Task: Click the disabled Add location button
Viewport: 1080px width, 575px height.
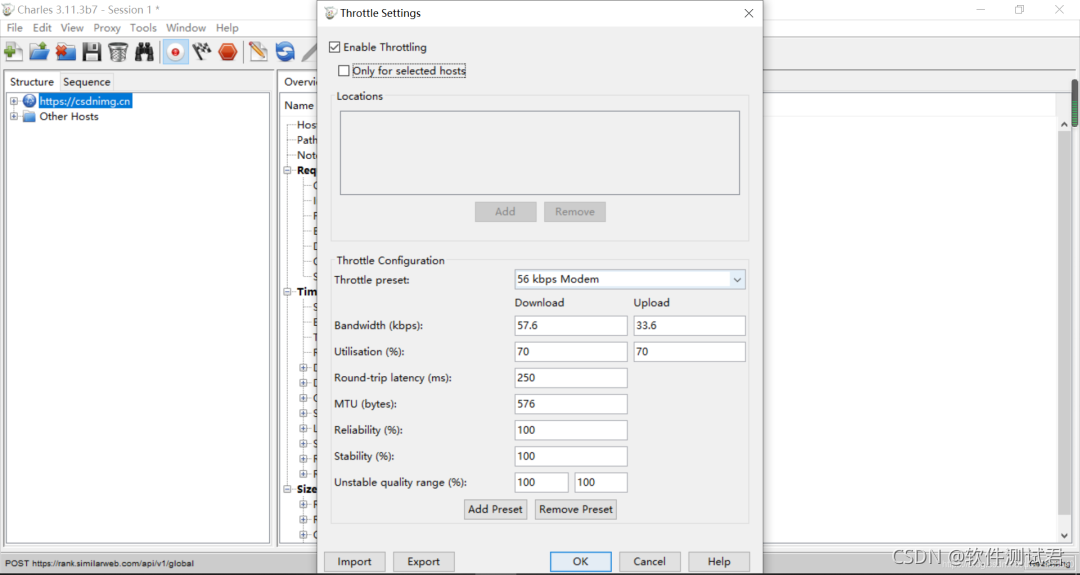Action: (506, 211)
